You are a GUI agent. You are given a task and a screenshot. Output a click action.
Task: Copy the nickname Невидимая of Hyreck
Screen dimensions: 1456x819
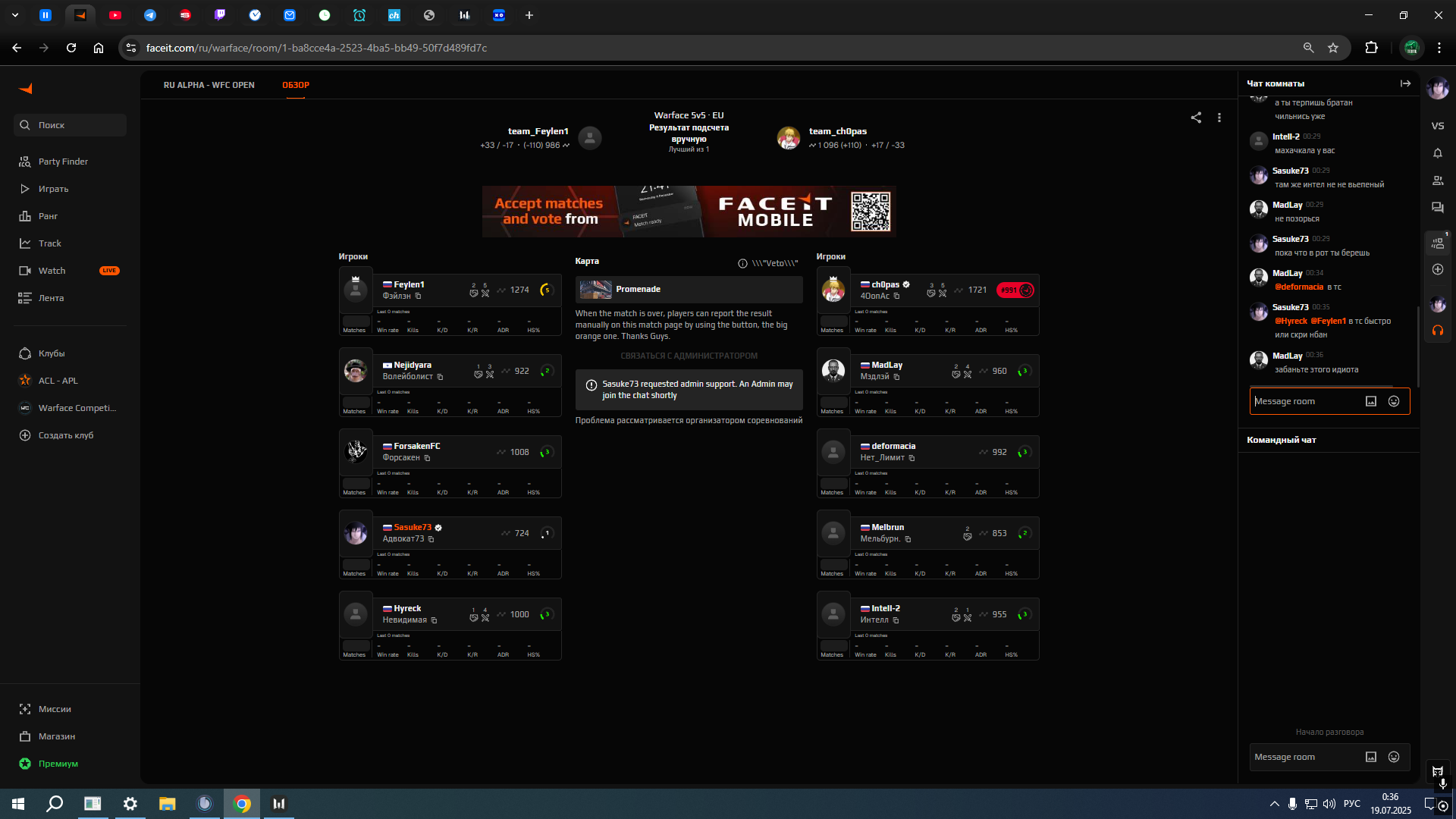tap(434, 620)
